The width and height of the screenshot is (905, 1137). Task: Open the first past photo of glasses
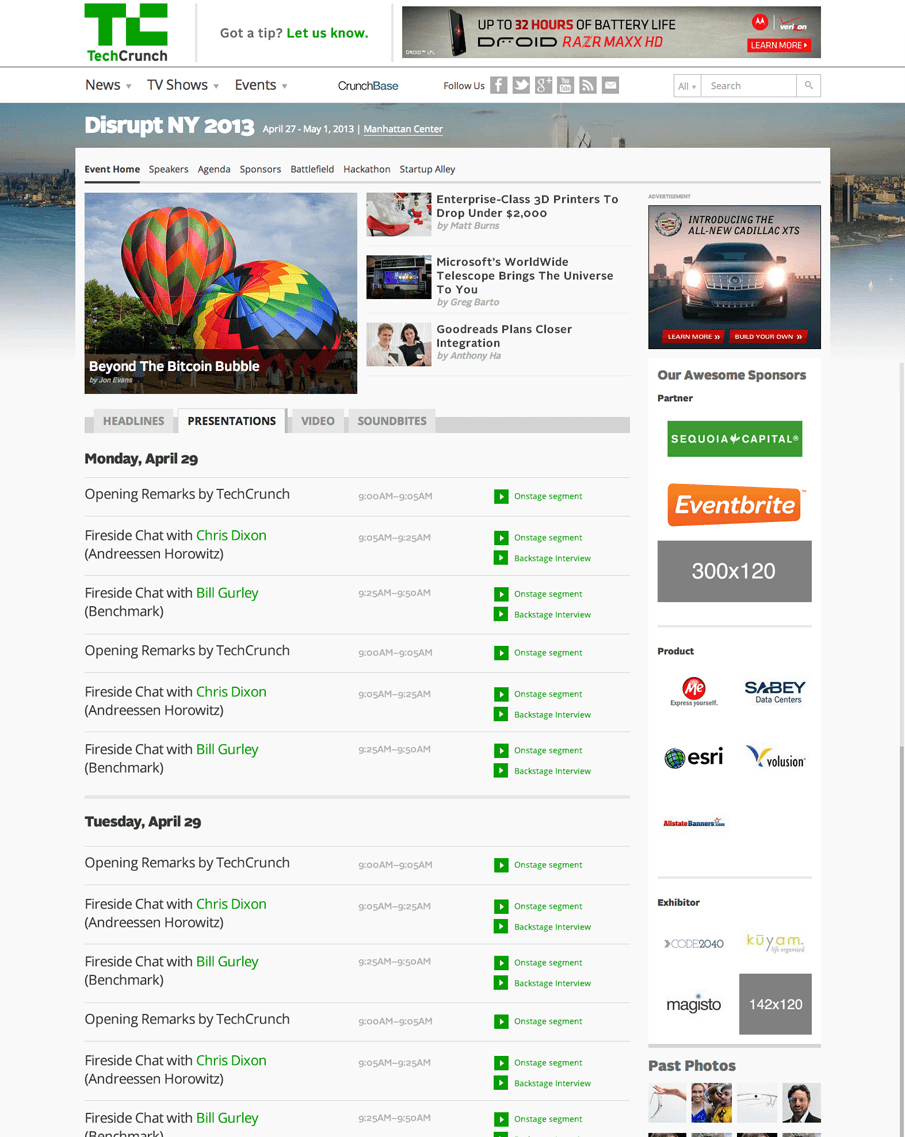(x=667, y=1103)
